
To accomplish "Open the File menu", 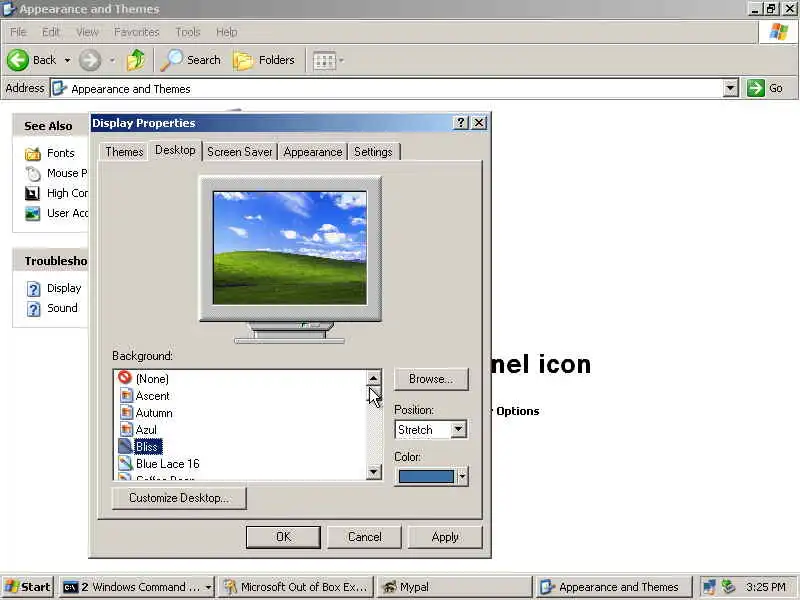I will coord(18,32).
